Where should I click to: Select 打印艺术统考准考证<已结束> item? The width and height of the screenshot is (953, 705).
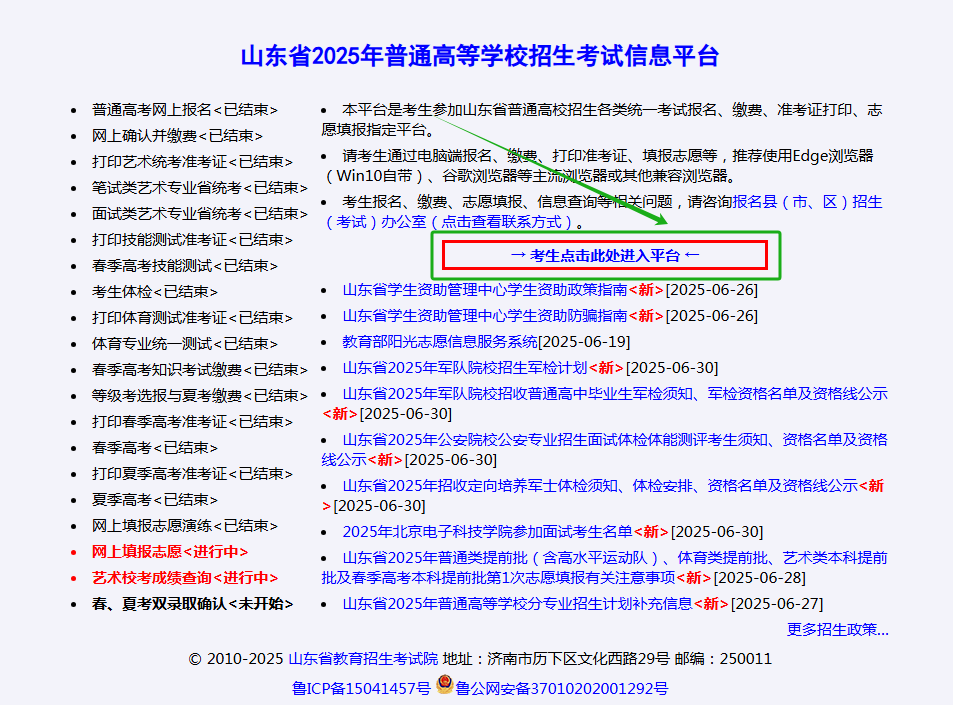193,162
